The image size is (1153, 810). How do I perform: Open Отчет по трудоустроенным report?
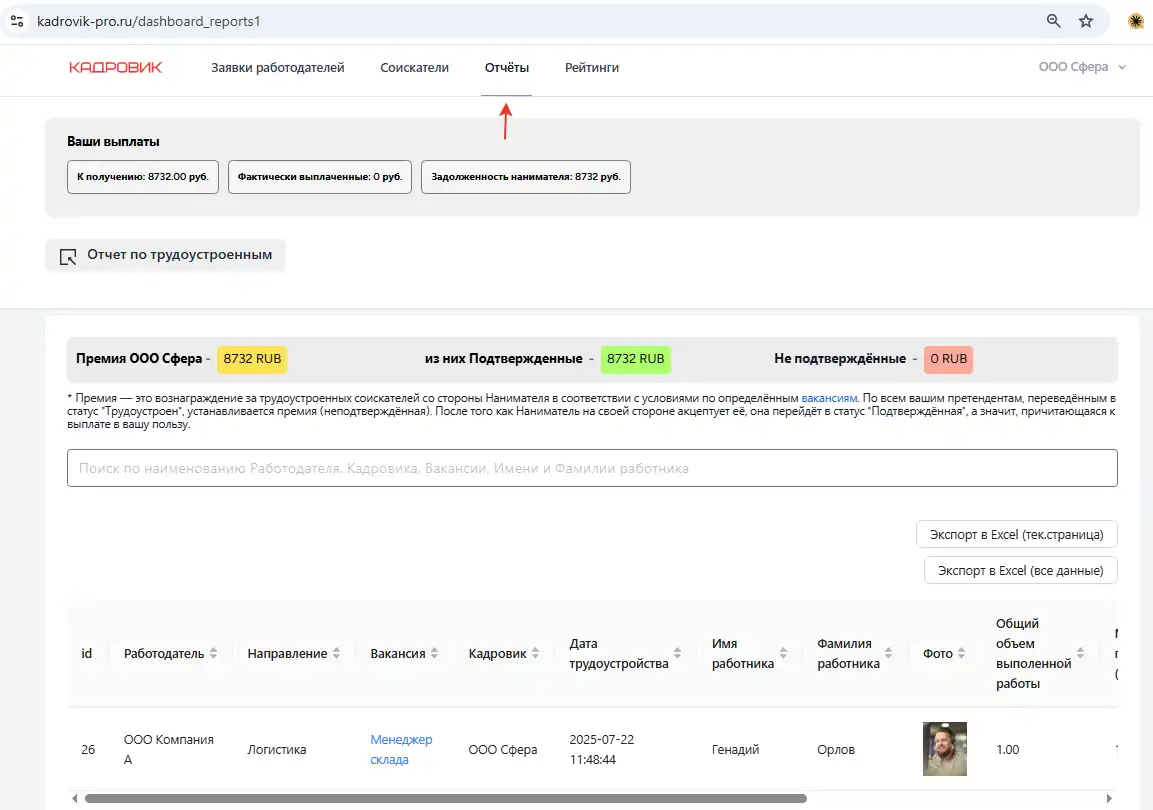[166, 255]
